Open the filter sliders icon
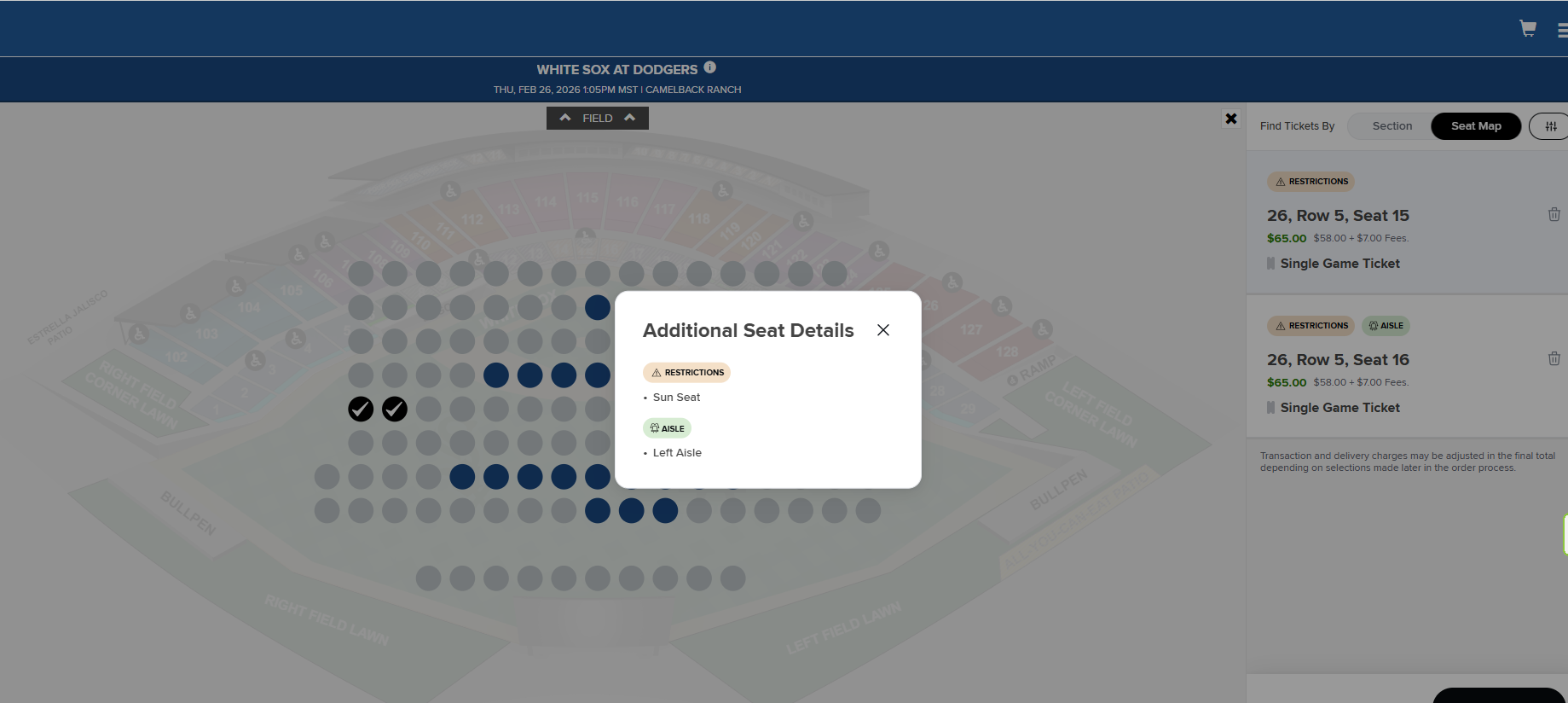The image size is (1568, 703). [x=1550, y=126]
